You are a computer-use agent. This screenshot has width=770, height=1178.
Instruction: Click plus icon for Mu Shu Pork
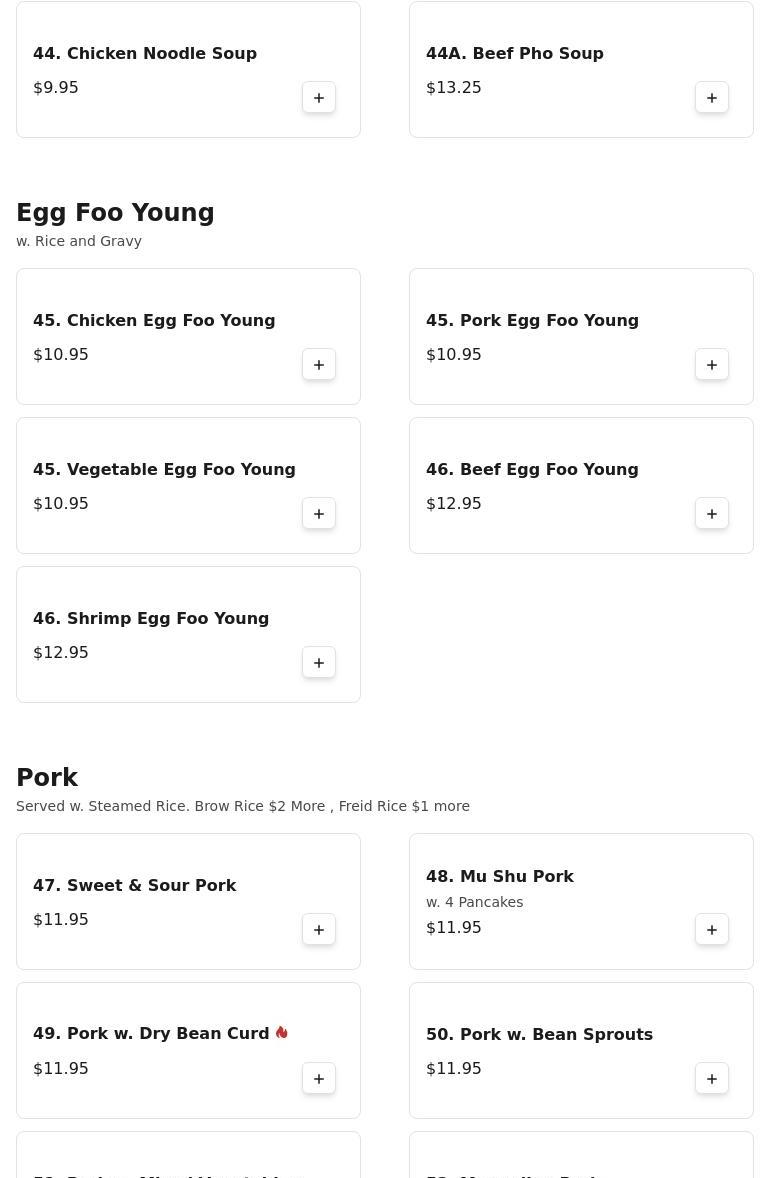point(712,930)
